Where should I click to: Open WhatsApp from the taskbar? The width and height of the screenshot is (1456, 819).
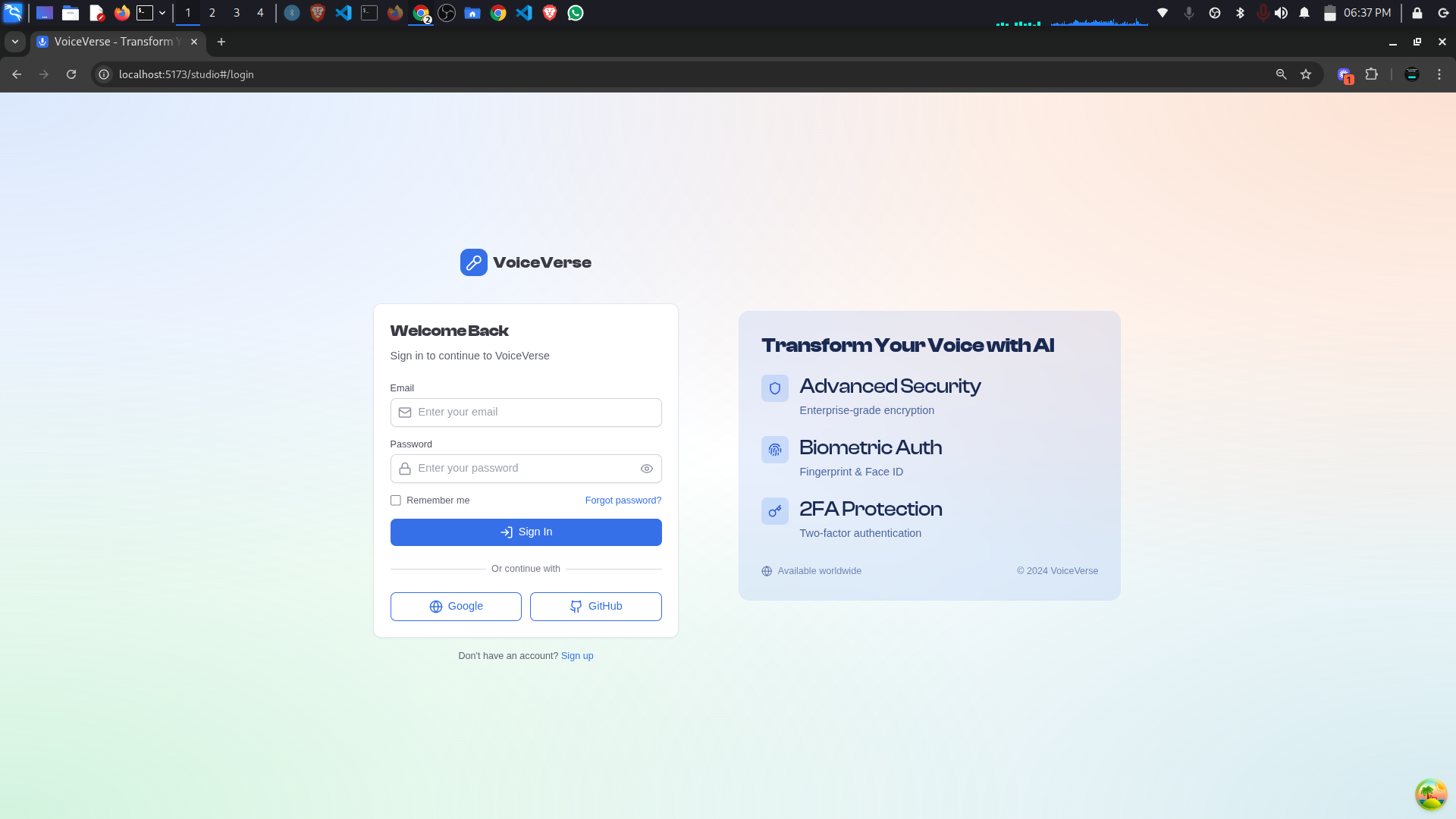tap(576, 13)
